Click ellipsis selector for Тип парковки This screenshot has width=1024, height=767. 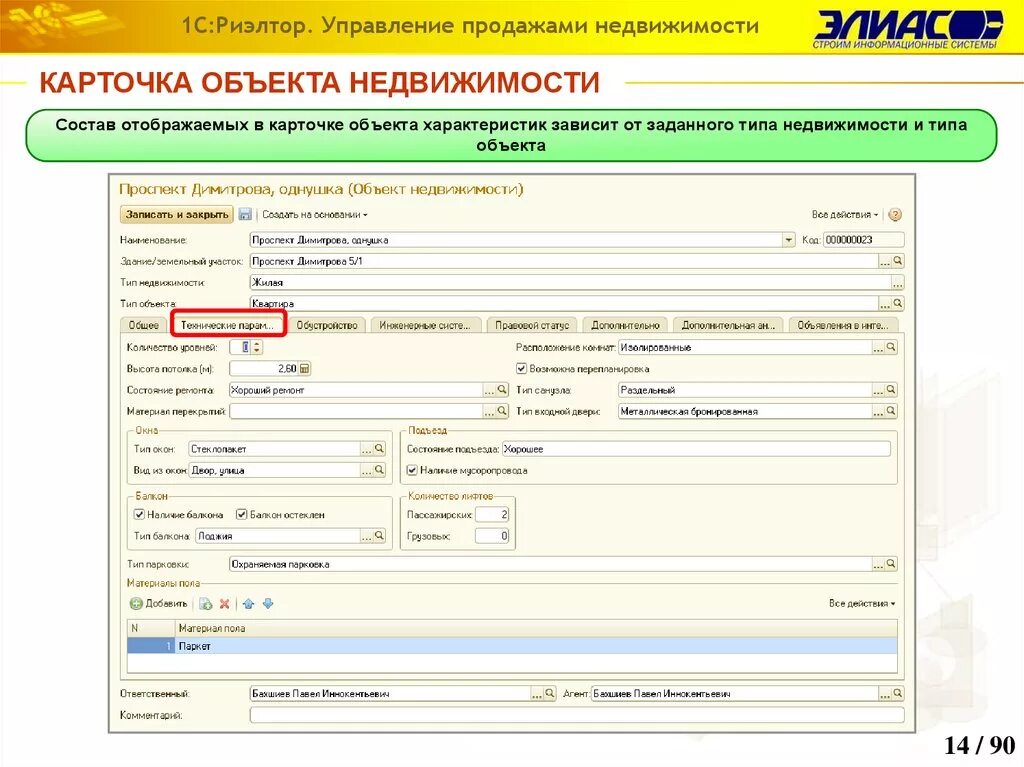coord(878,564)
